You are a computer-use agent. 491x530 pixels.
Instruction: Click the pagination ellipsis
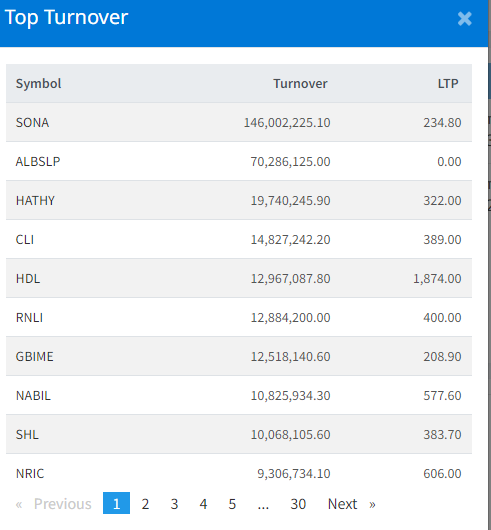point(263,504)
